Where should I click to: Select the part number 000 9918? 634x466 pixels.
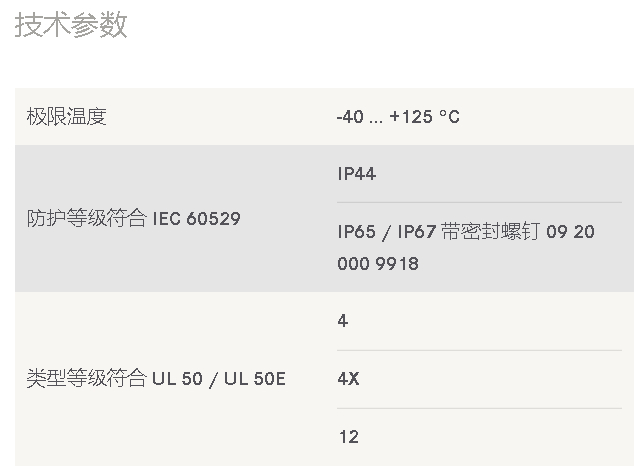click(x=378, y=264)
